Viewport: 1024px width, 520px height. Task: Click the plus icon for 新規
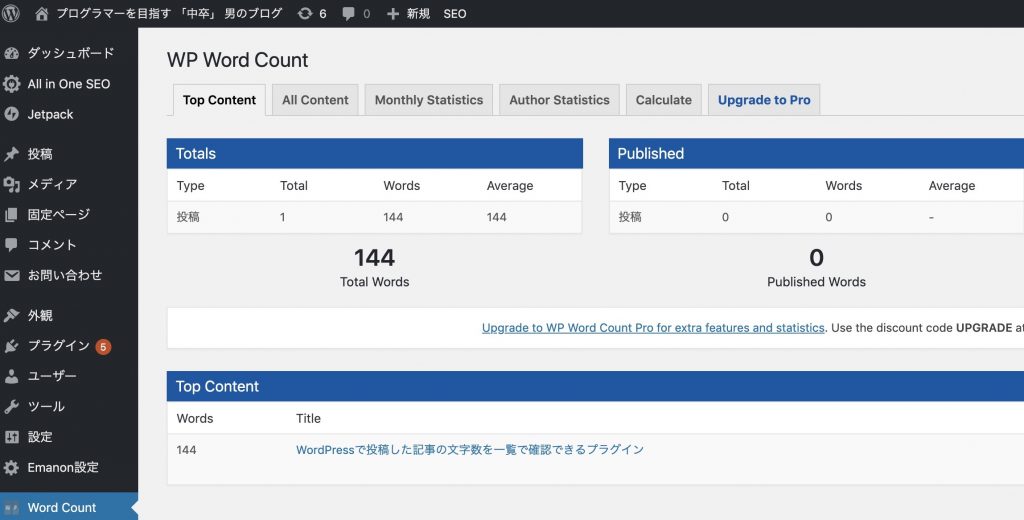392,14
